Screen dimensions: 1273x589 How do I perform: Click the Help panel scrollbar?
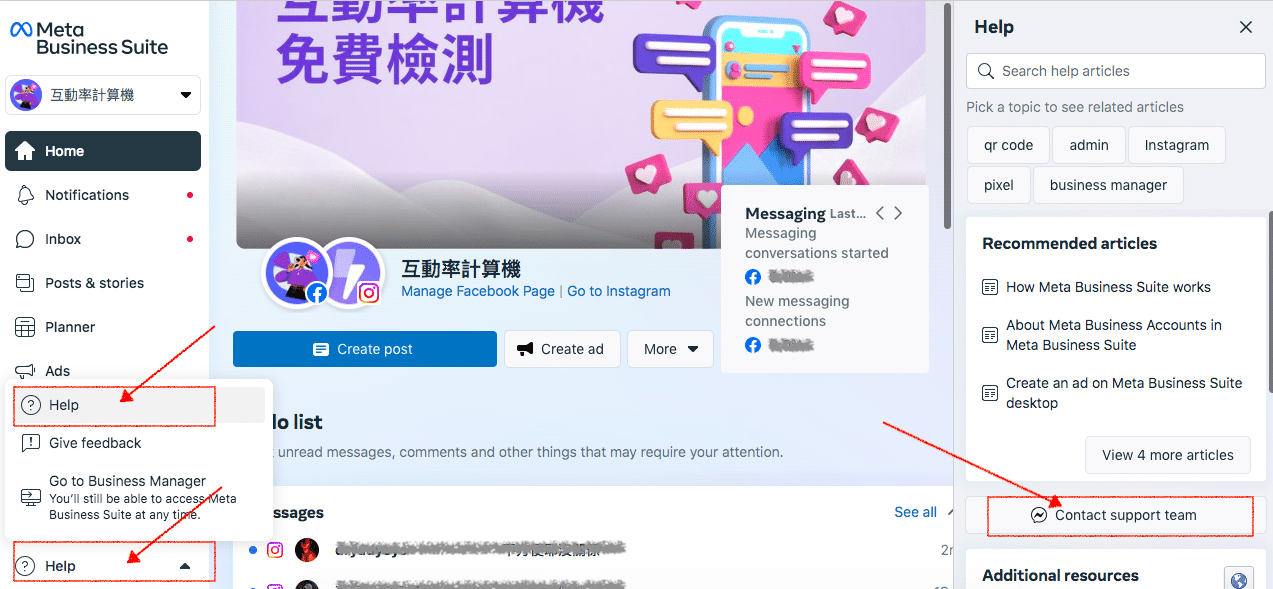tap(1269, 300)
